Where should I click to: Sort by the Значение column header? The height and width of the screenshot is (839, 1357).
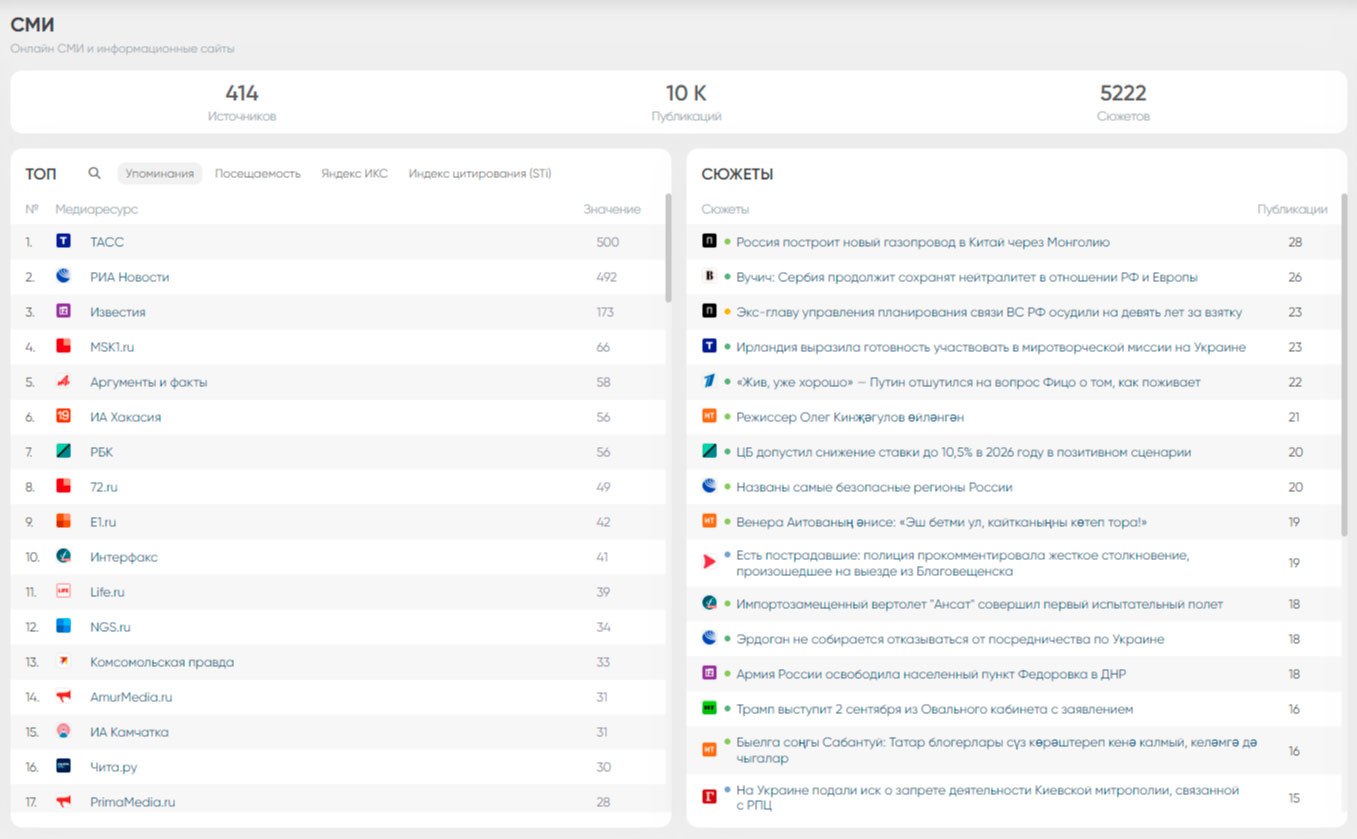[611, 209]
